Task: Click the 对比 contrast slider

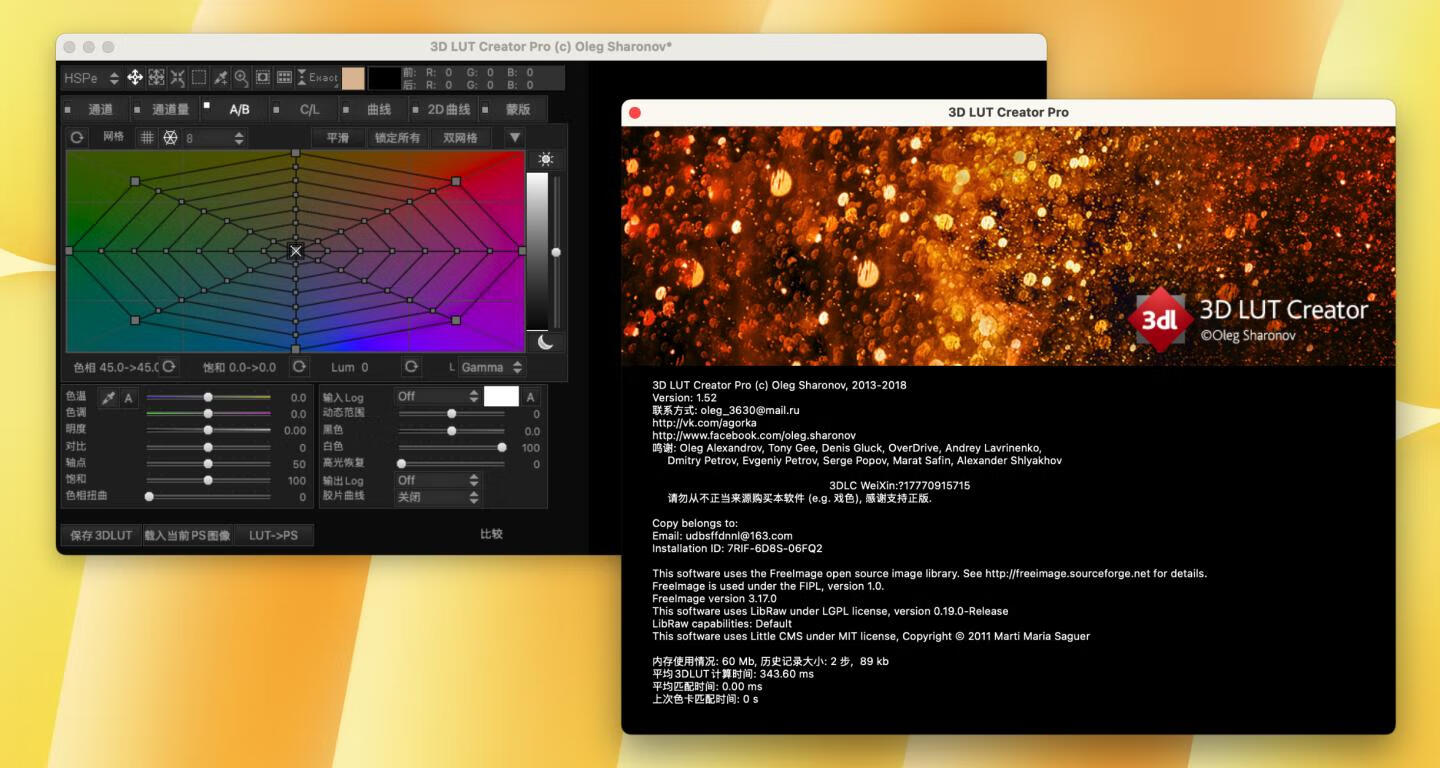Action: [x=208, y=447]
